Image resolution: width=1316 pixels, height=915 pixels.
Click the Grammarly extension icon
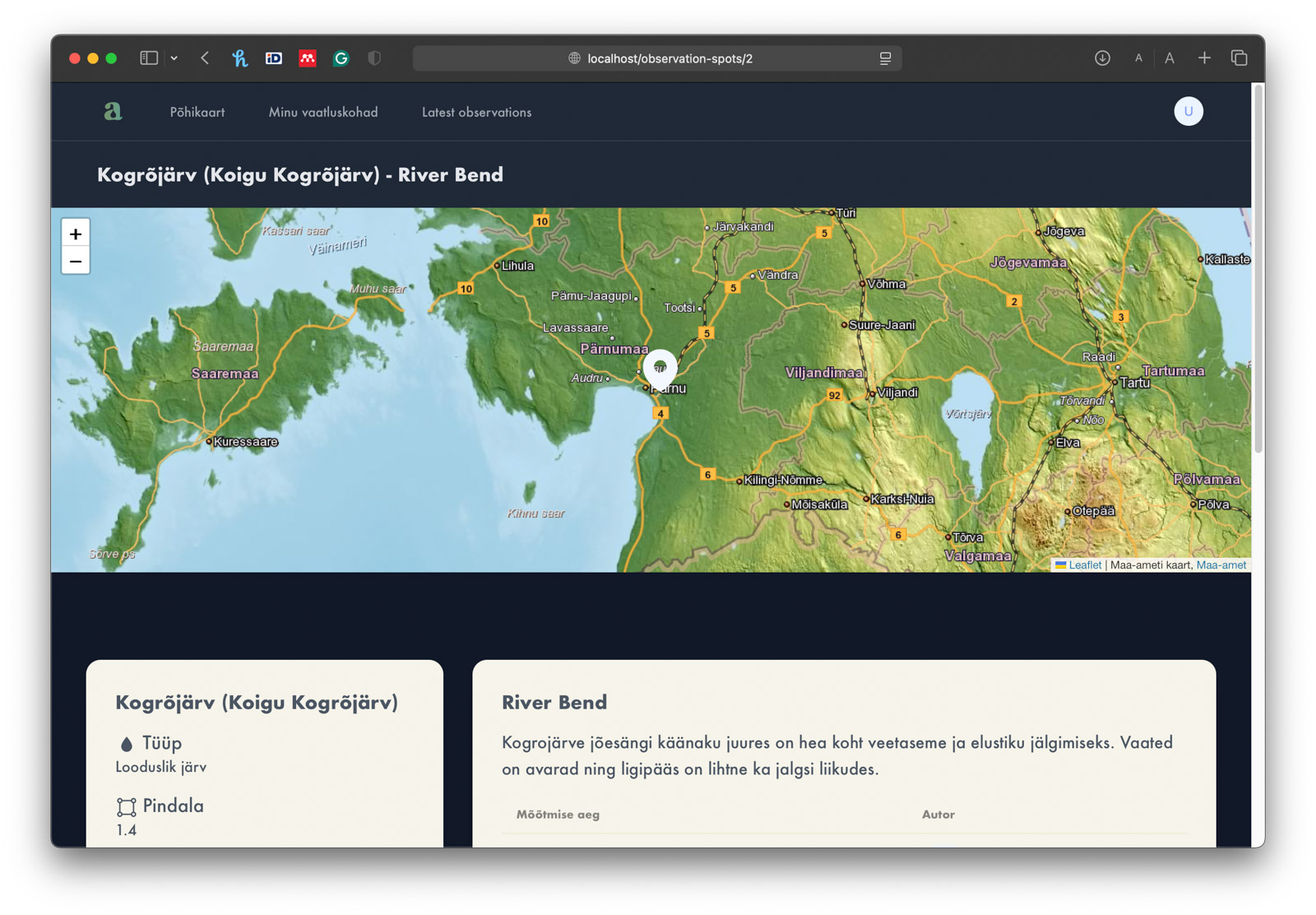tap(341, 58)
